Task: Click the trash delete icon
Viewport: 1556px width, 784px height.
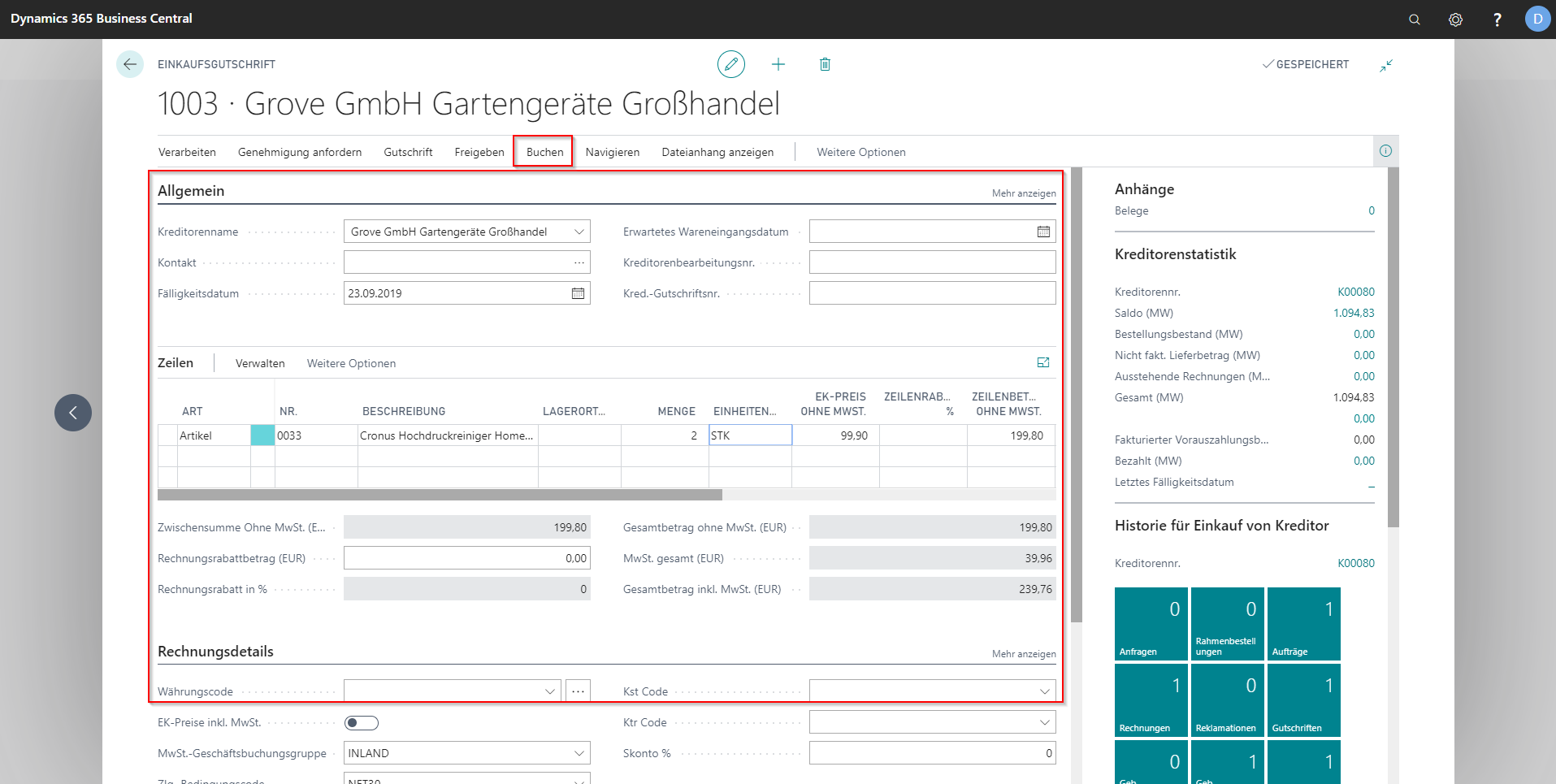Action: coord(825,64)
